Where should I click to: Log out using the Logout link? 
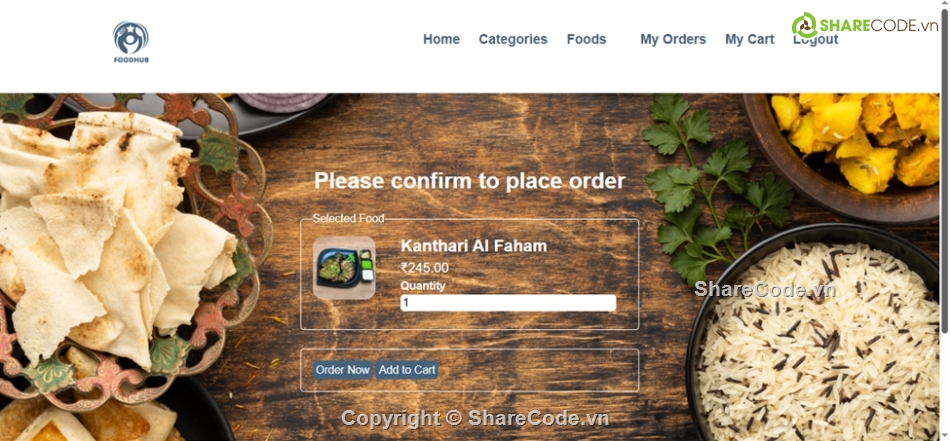815,40
